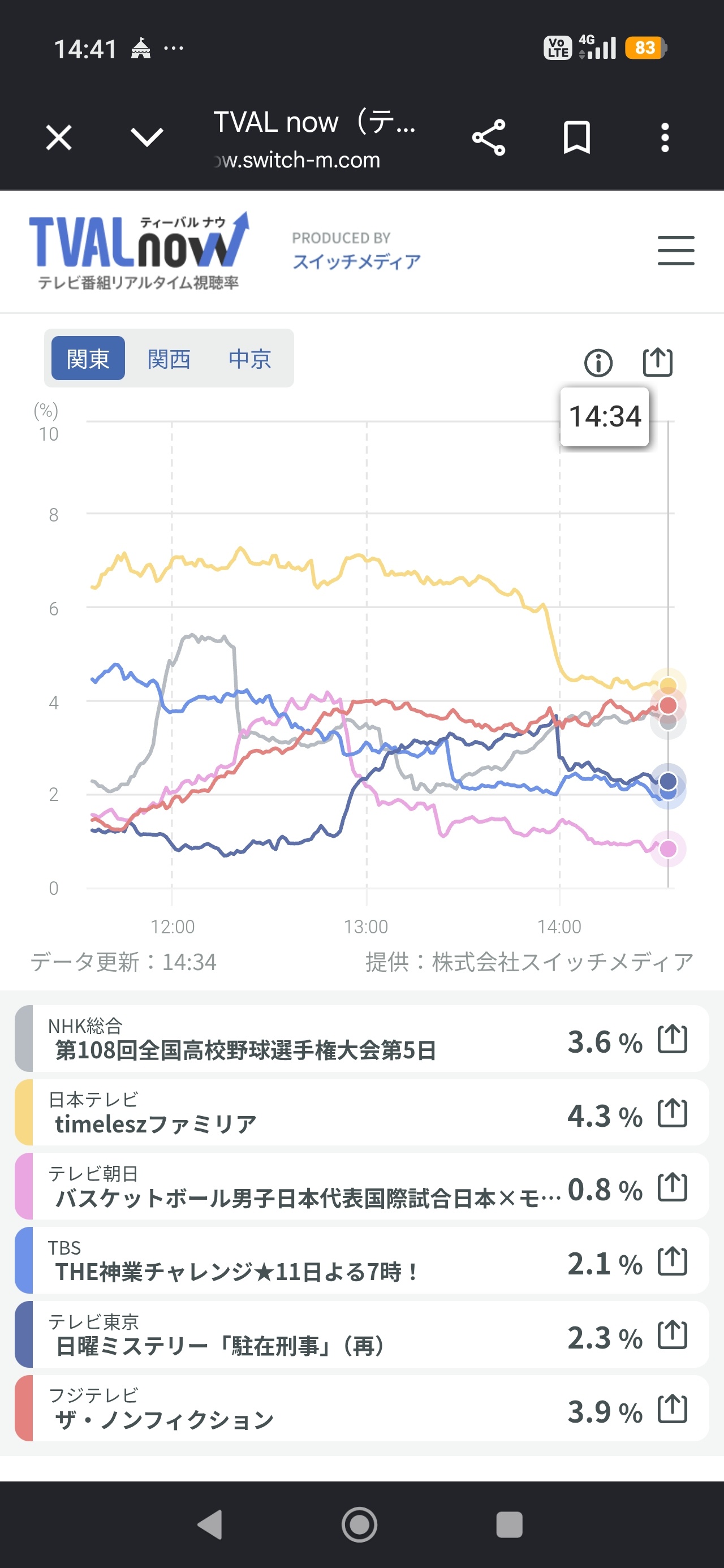
Task: Click the yellow 日本テレビ chart endpoint
Action: tap(668, 686)
